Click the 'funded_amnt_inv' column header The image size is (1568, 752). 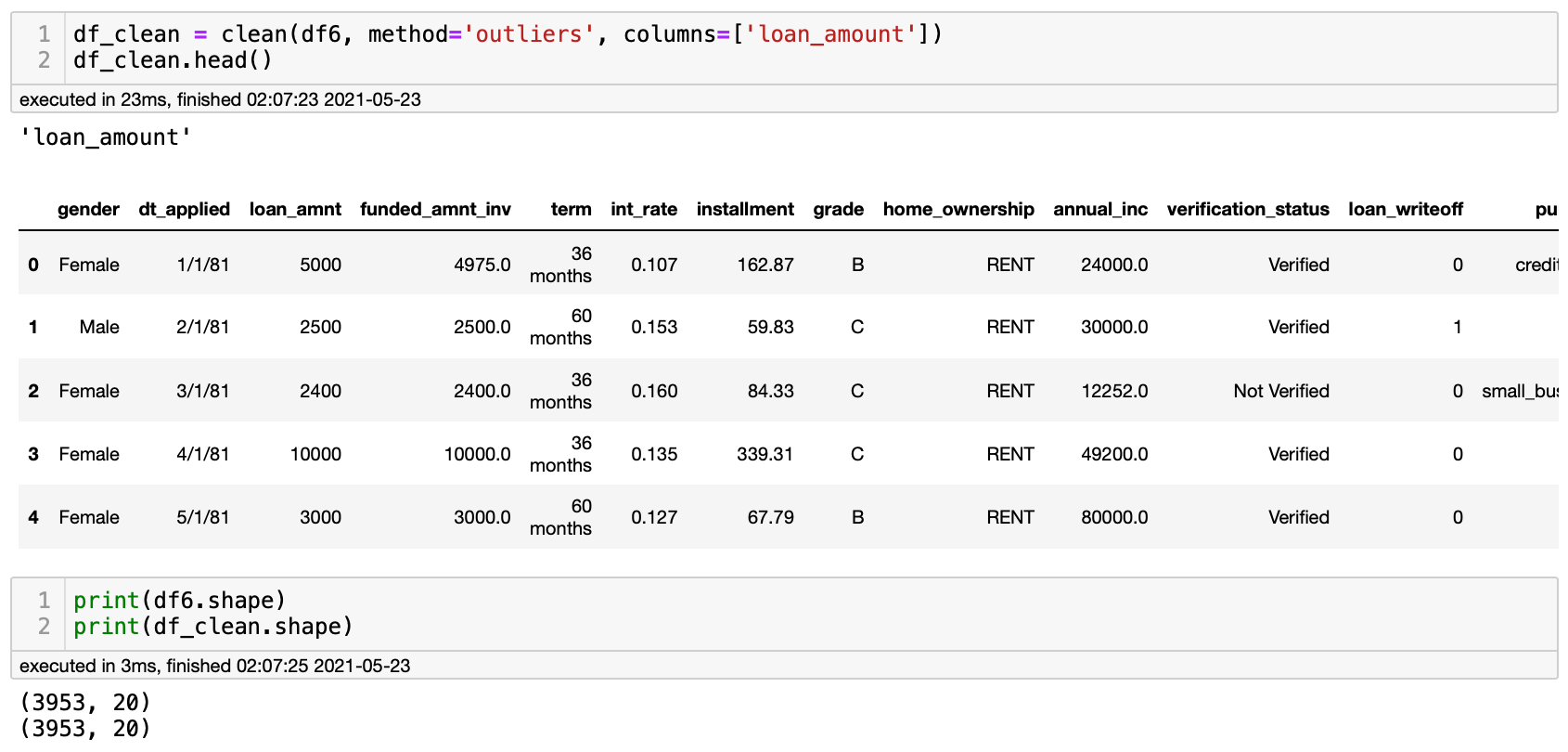tap(435, 209)
